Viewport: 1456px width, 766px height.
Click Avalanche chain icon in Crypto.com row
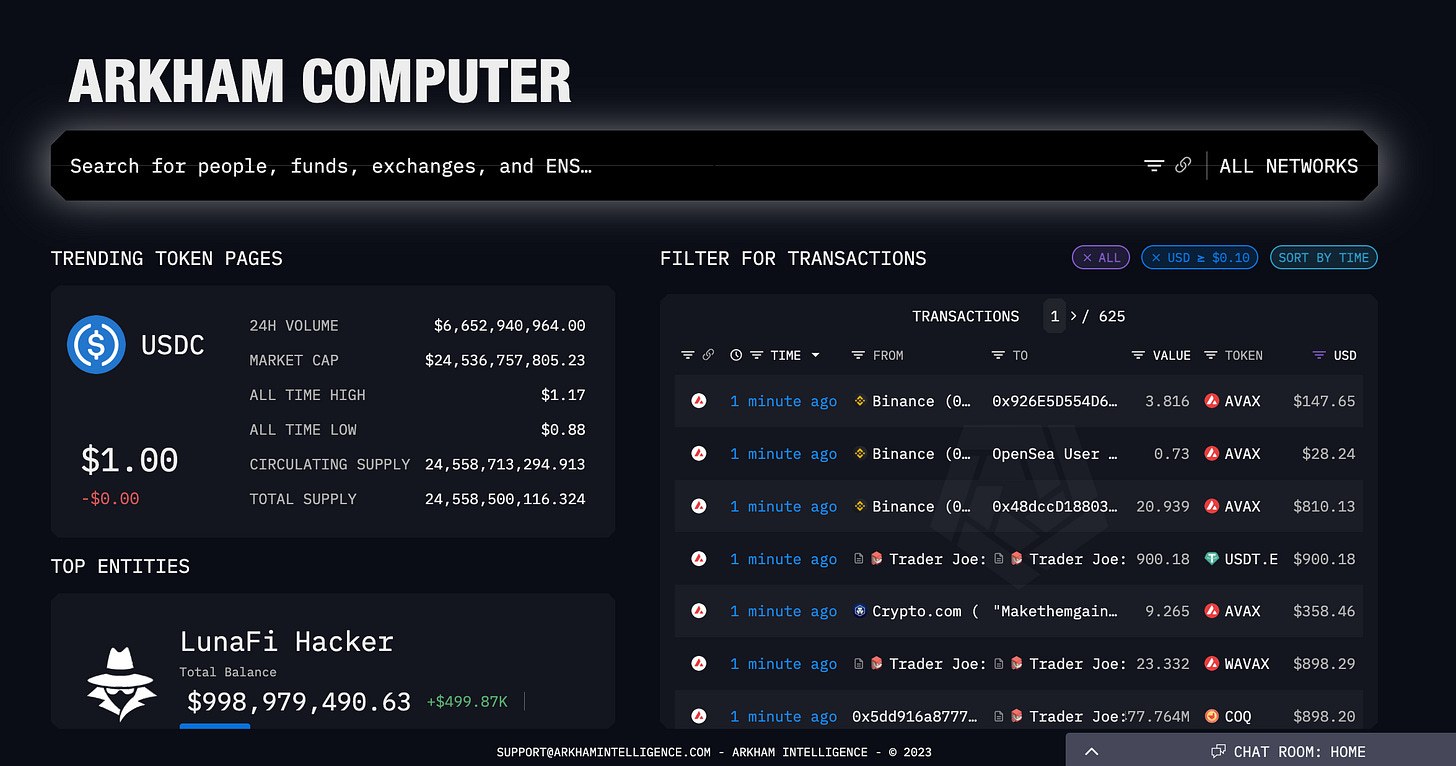click(699, 611)
